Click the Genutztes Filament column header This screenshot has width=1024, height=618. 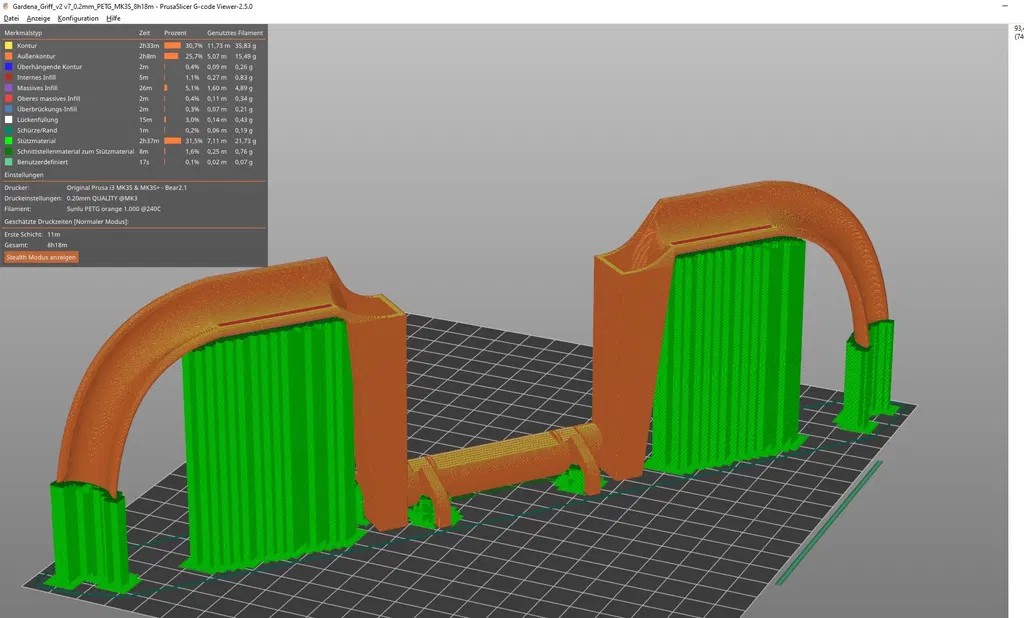click(235, 33)
